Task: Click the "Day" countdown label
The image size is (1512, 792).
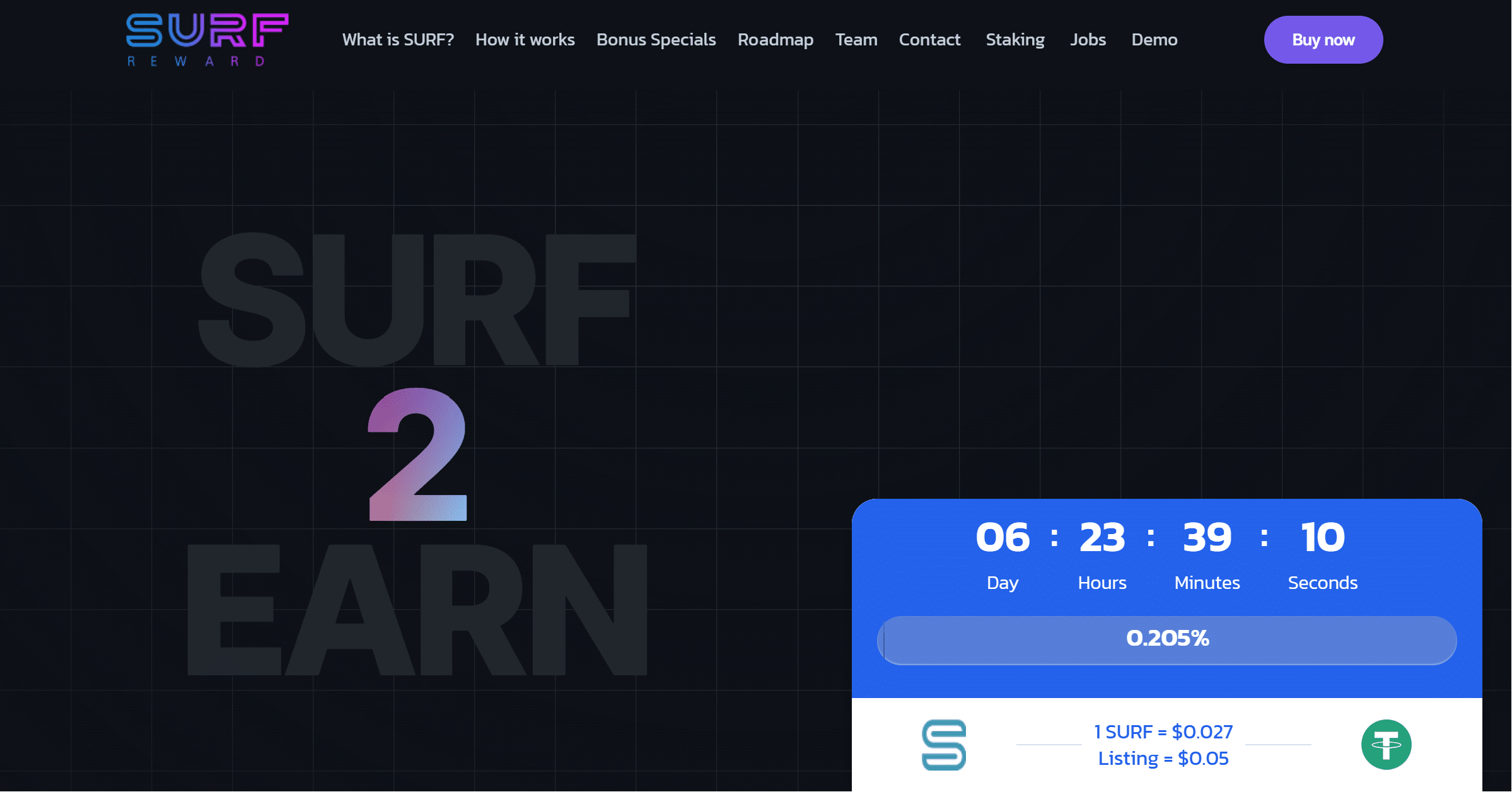Action: [x=1003, y=583]
